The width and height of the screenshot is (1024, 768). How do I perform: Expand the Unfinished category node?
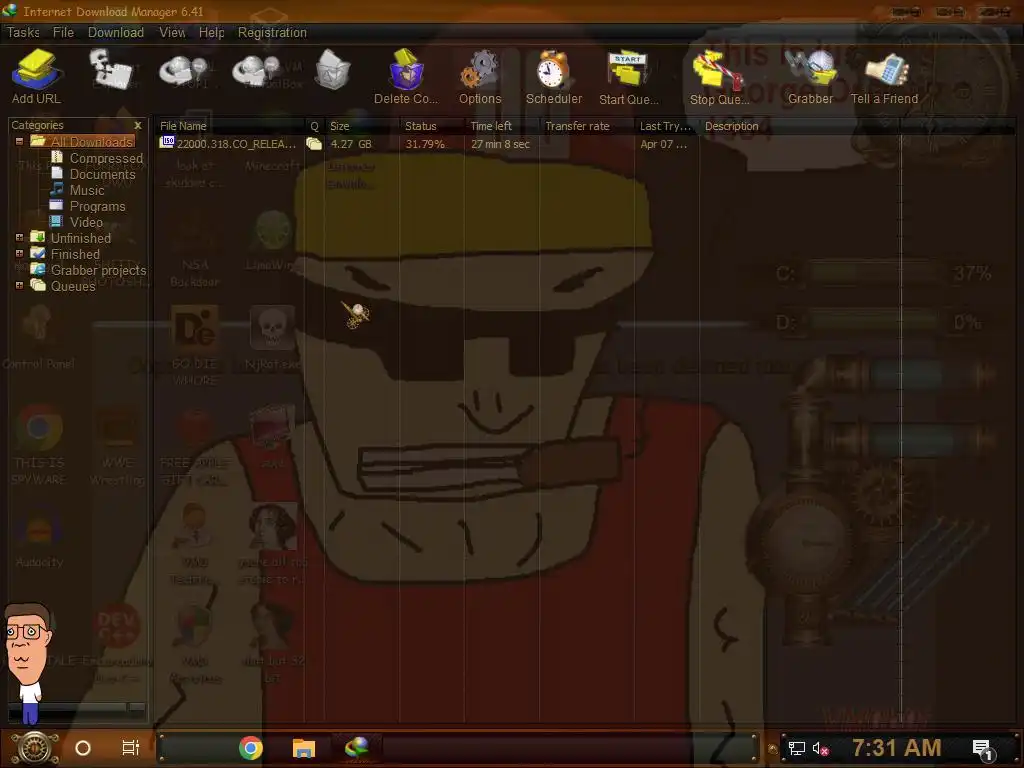(19, 238)
